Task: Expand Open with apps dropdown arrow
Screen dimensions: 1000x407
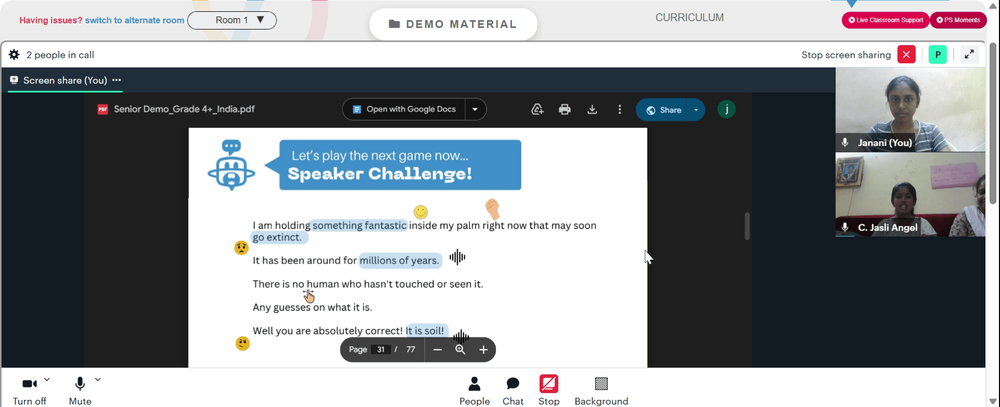Action: click(x=475, y=109)
